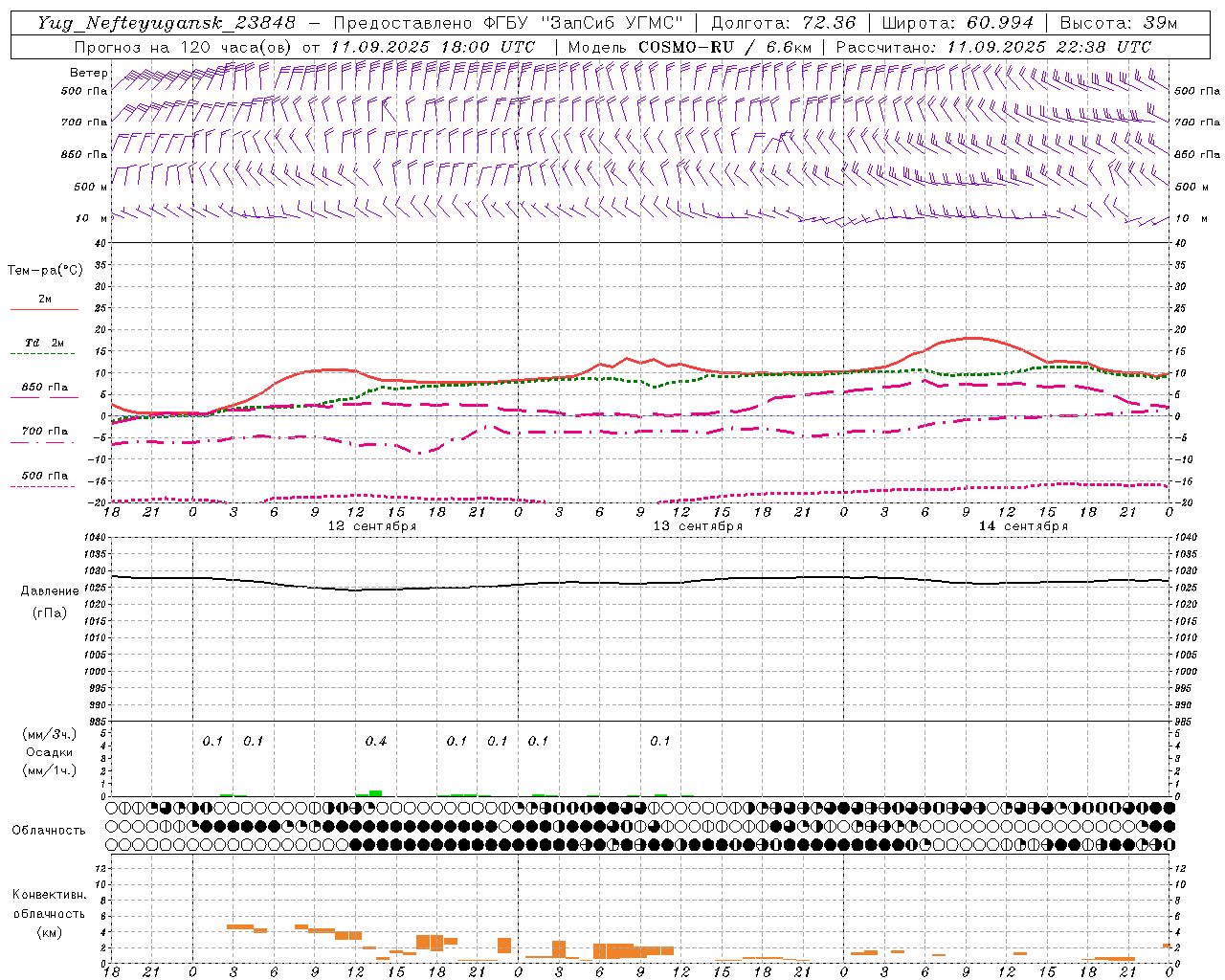1225x980 pixels.
Task: Click the (мм/1ч.) precipitation unit label
Action: click(x=49, y=770)
